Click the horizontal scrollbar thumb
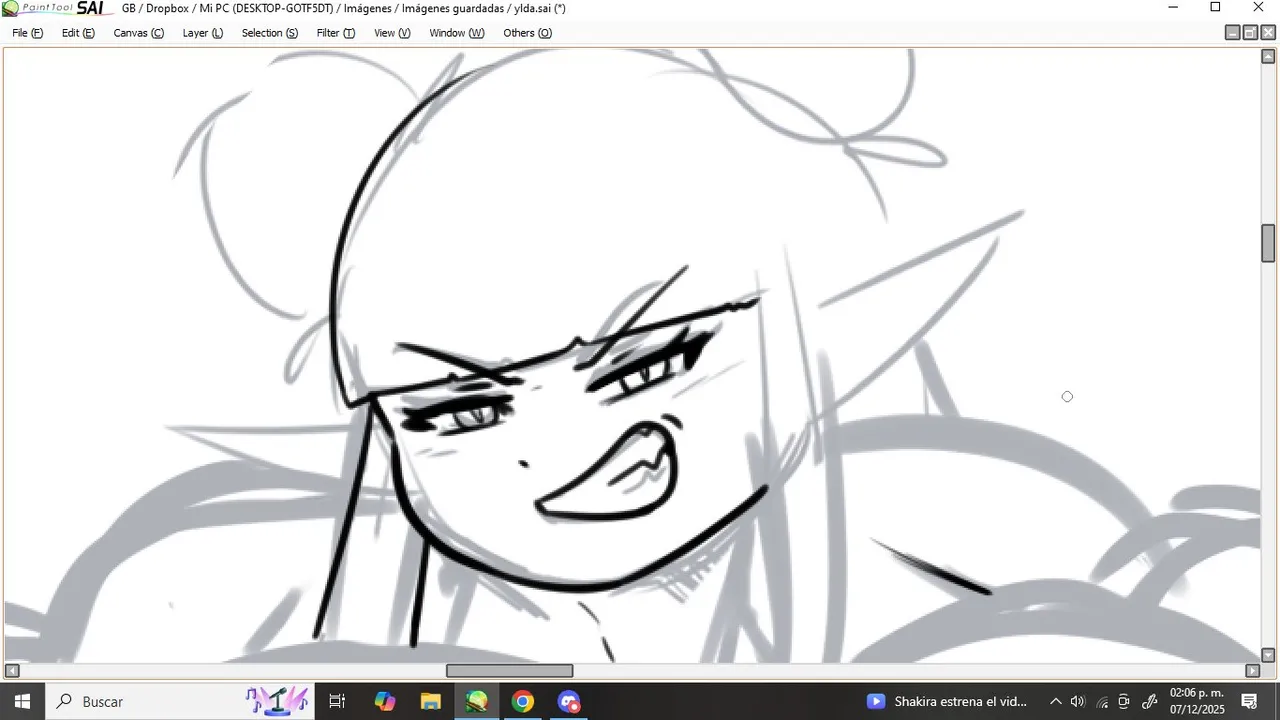 pos(510,671)
